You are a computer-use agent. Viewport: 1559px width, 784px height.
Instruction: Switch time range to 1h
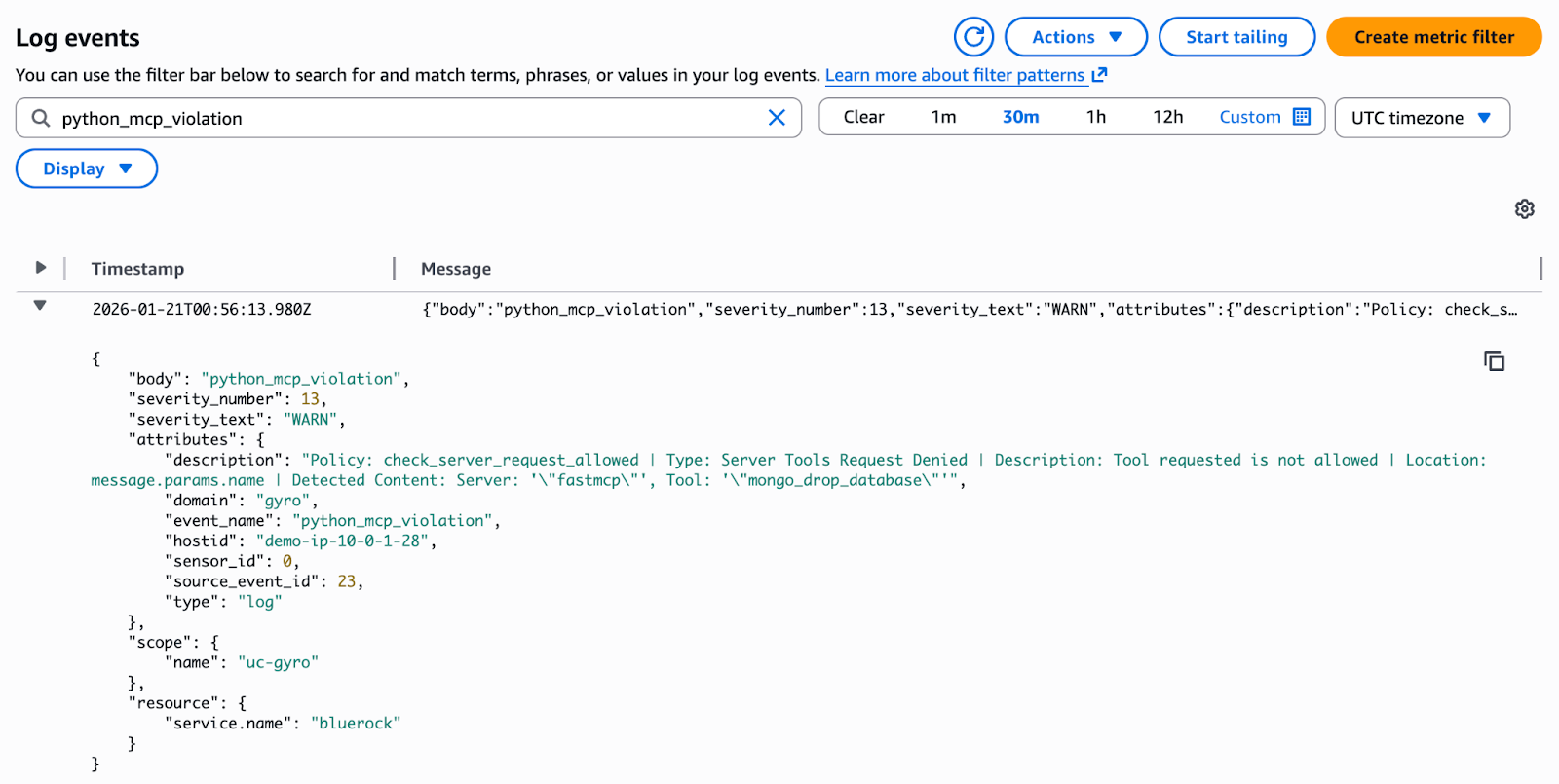pos(1096,117)
